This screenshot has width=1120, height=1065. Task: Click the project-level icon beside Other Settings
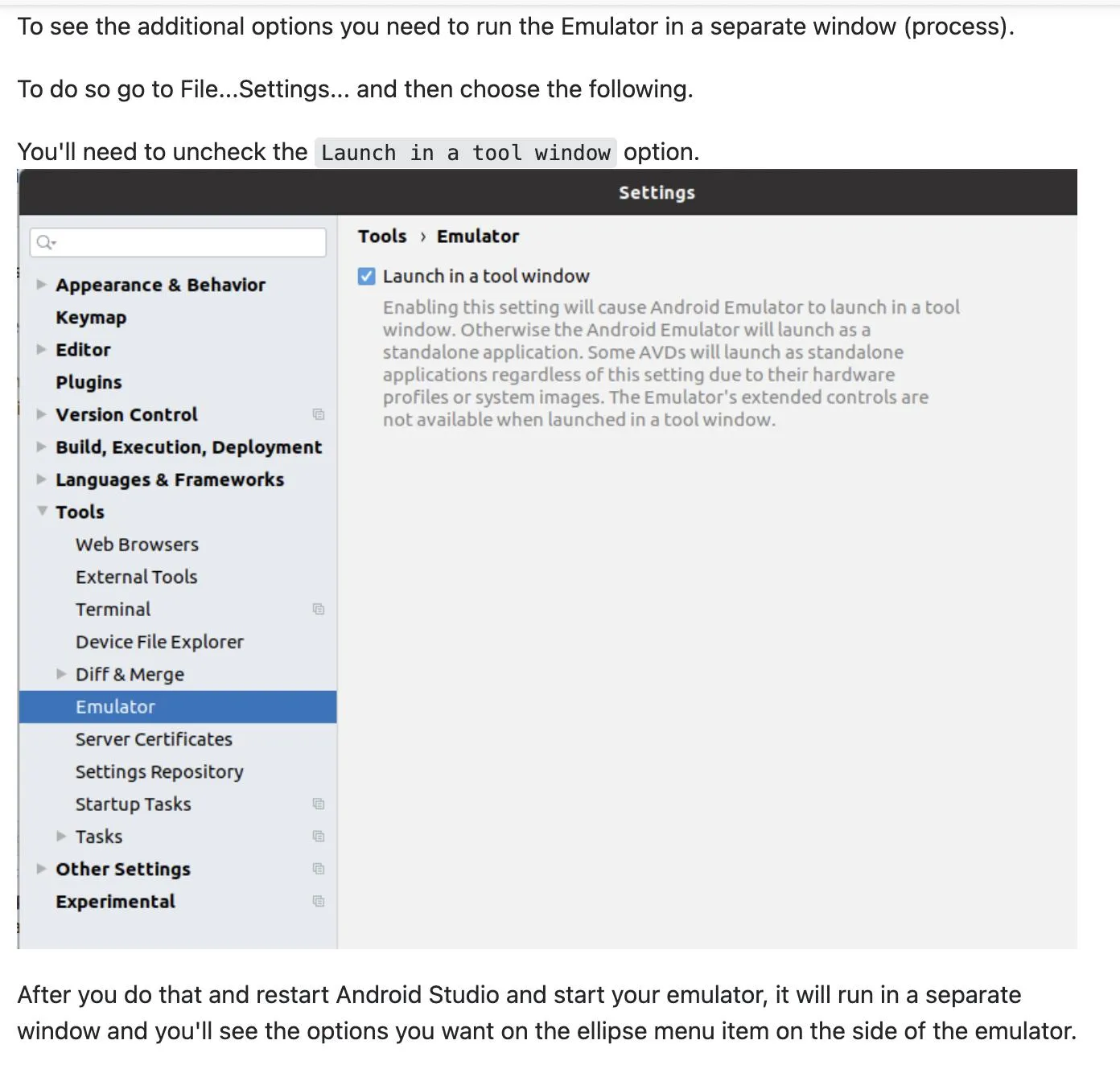(319, 869)
